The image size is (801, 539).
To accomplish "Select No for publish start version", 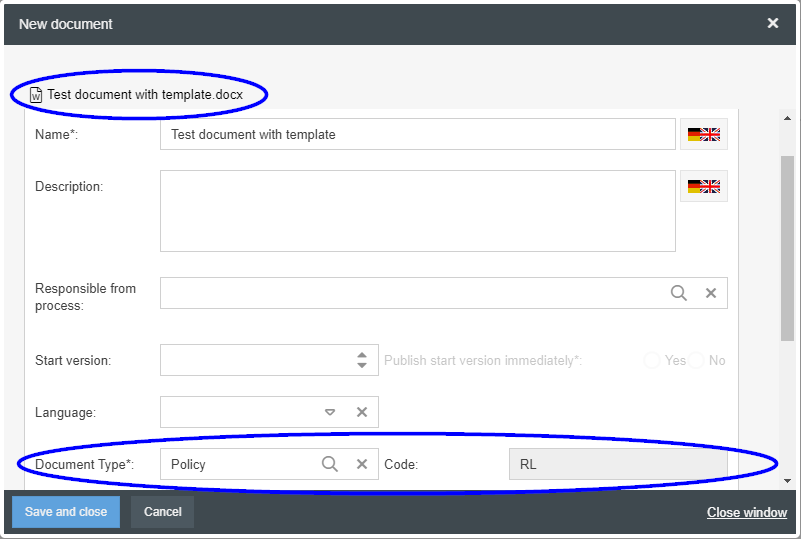I will [x=697, y=360].
